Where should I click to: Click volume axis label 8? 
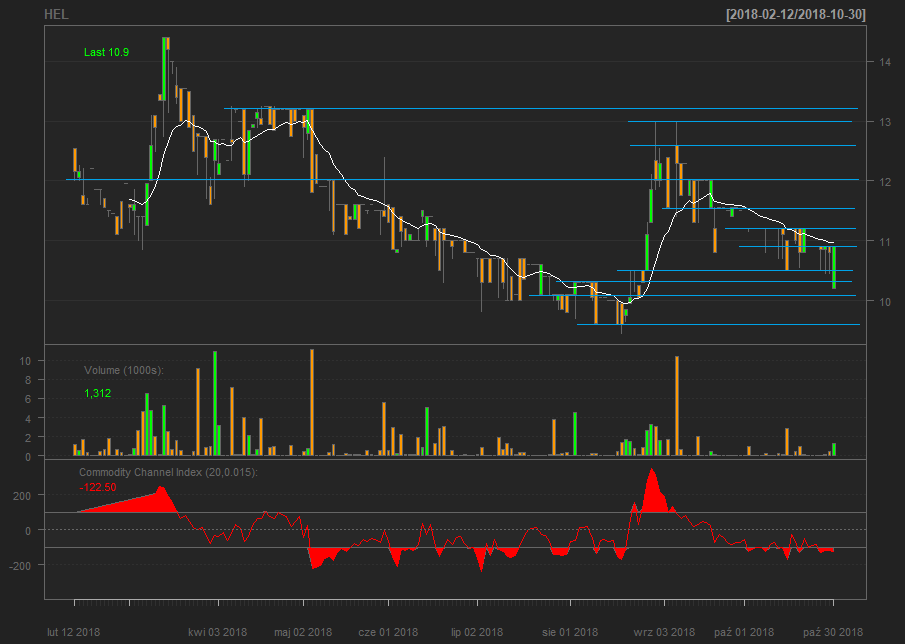point(28,380)
